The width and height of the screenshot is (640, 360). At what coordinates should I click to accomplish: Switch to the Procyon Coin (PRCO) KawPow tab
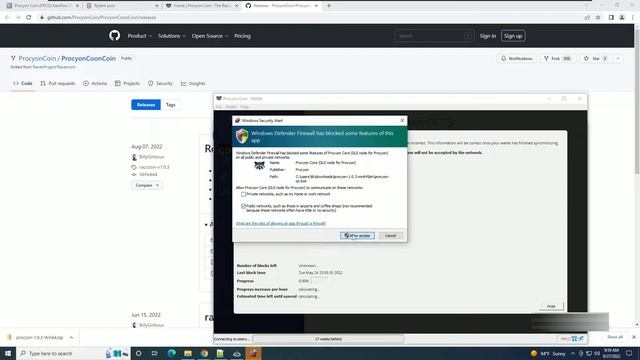[x=41, y=6]
